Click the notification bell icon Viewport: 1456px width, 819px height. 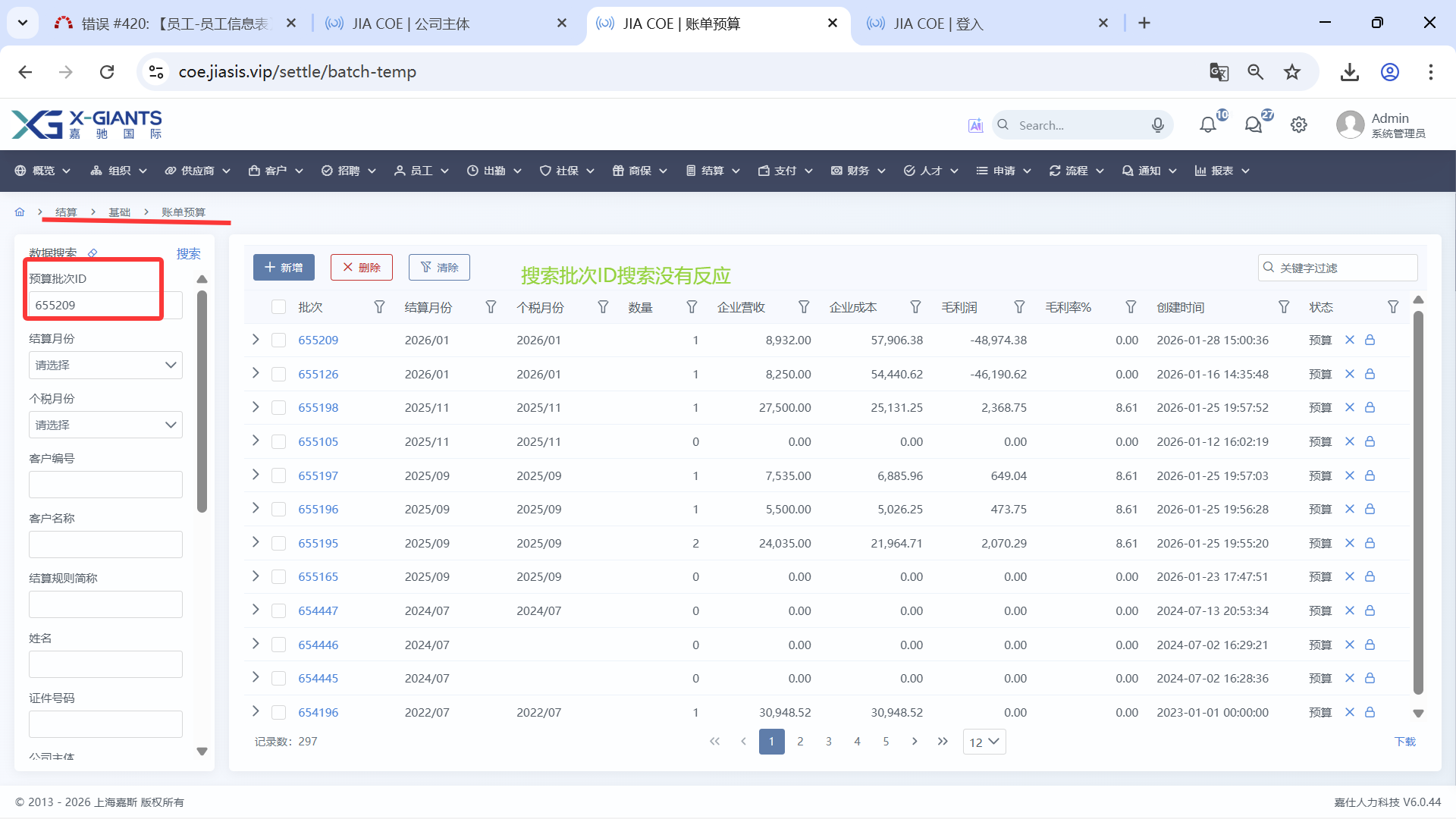[1208, 125]
